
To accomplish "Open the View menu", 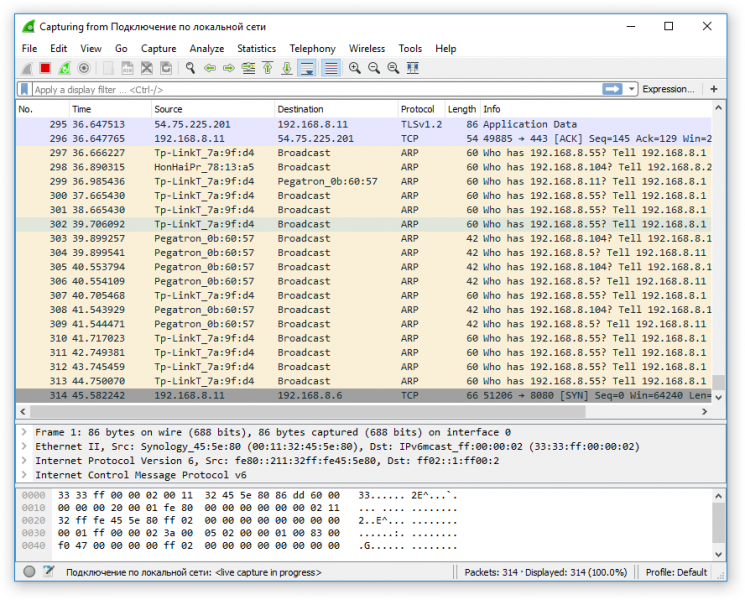I will [91, 48].
